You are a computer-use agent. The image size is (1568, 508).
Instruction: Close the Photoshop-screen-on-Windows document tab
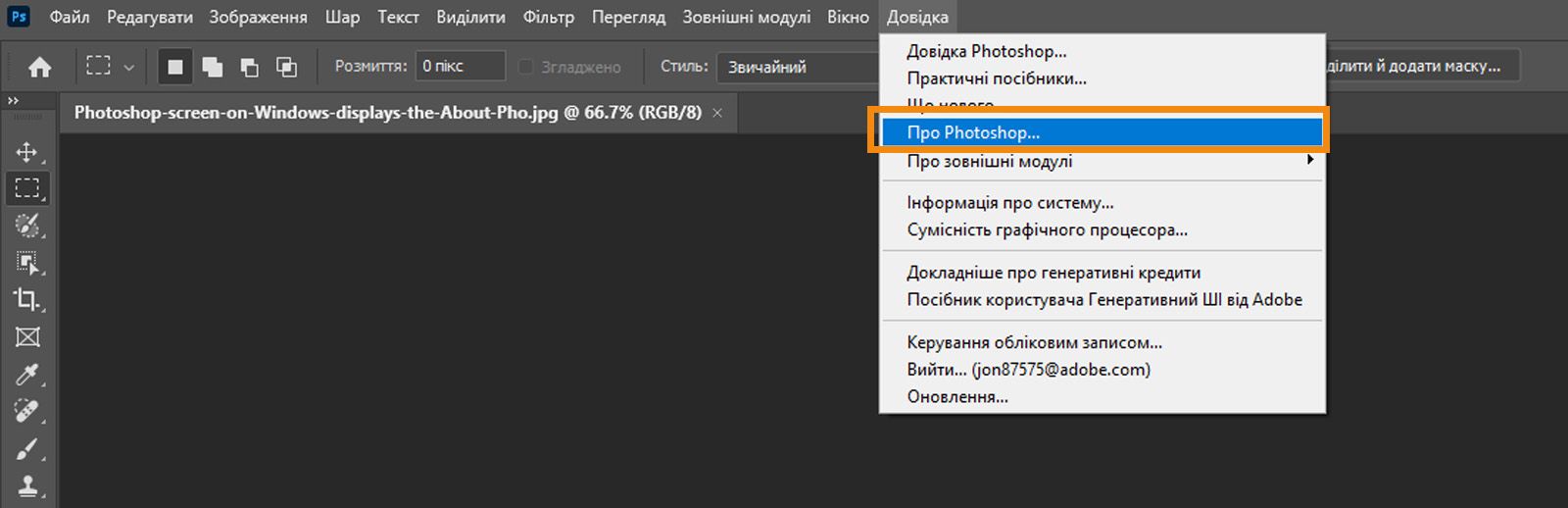tap(717, 113)
